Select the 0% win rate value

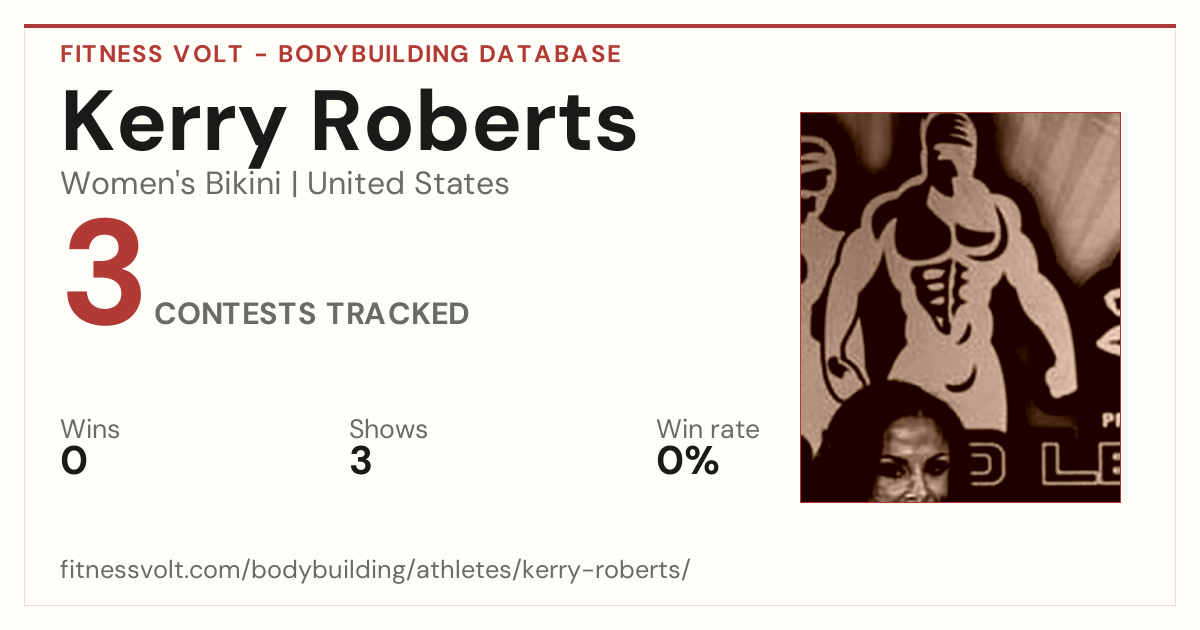[688, 461]
